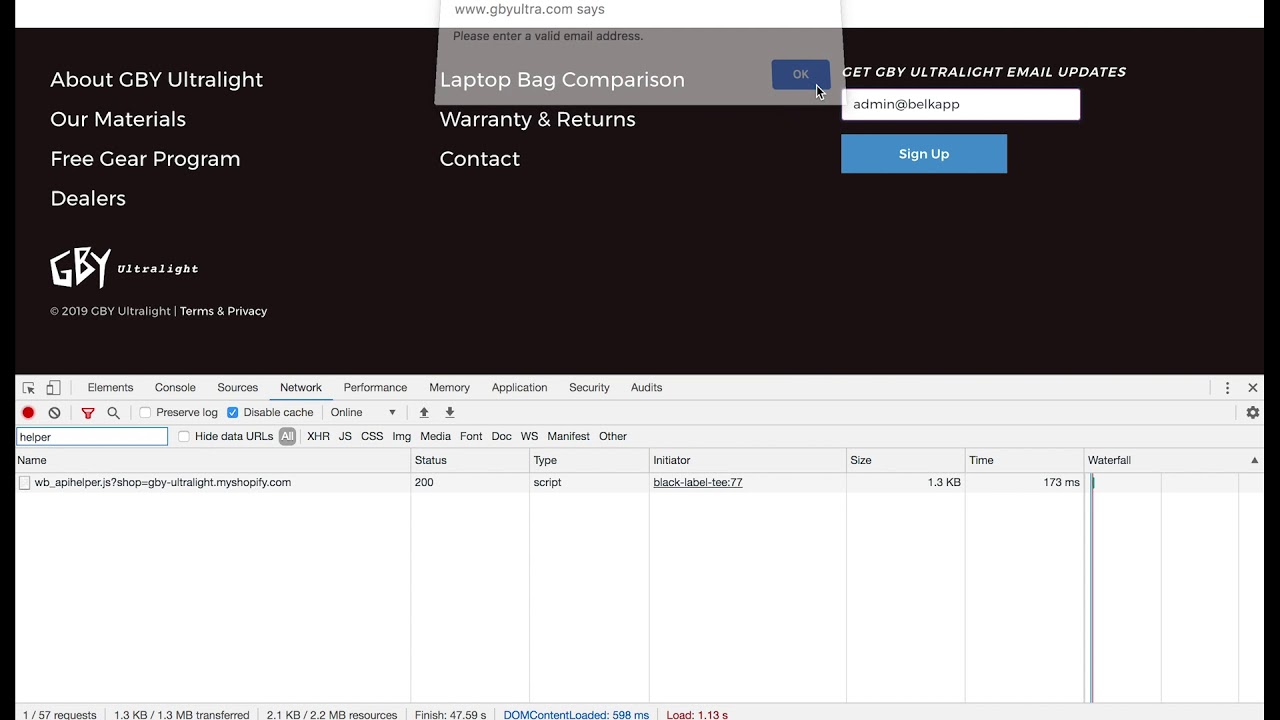
Task: Toggle the device toolbar icon
Action: 53,388
